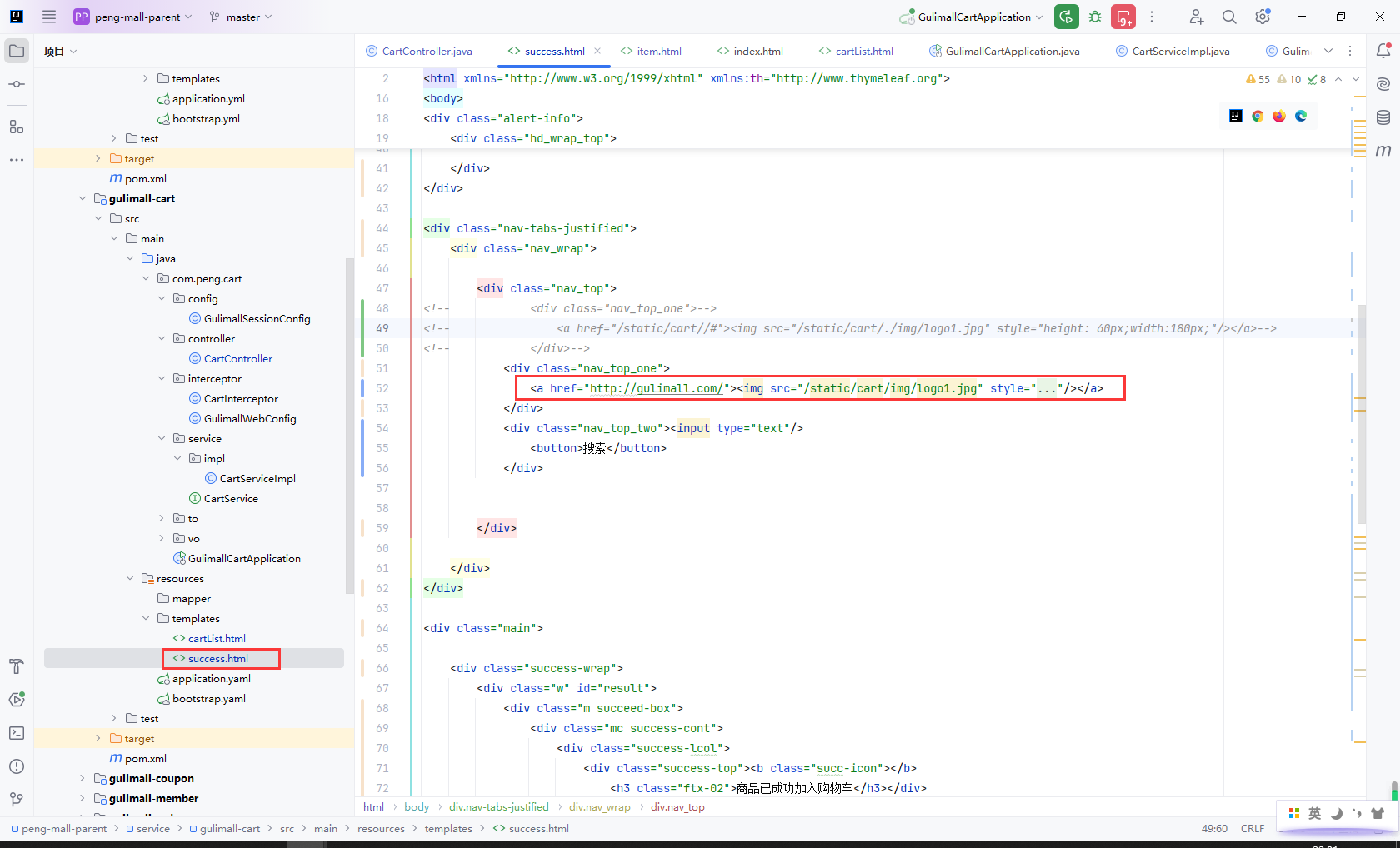The height and width of the screenshot is (848, 1400).
Task: Open the AI Assistant swirl icon
Action: coord(1383,84)
